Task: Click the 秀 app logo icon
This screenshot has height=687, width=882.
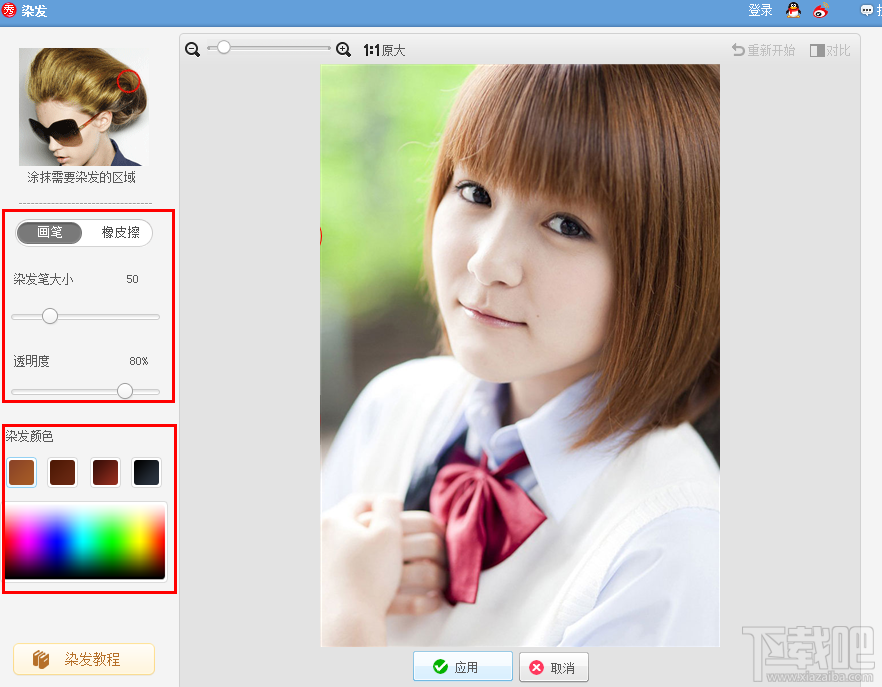Action: 9,10
